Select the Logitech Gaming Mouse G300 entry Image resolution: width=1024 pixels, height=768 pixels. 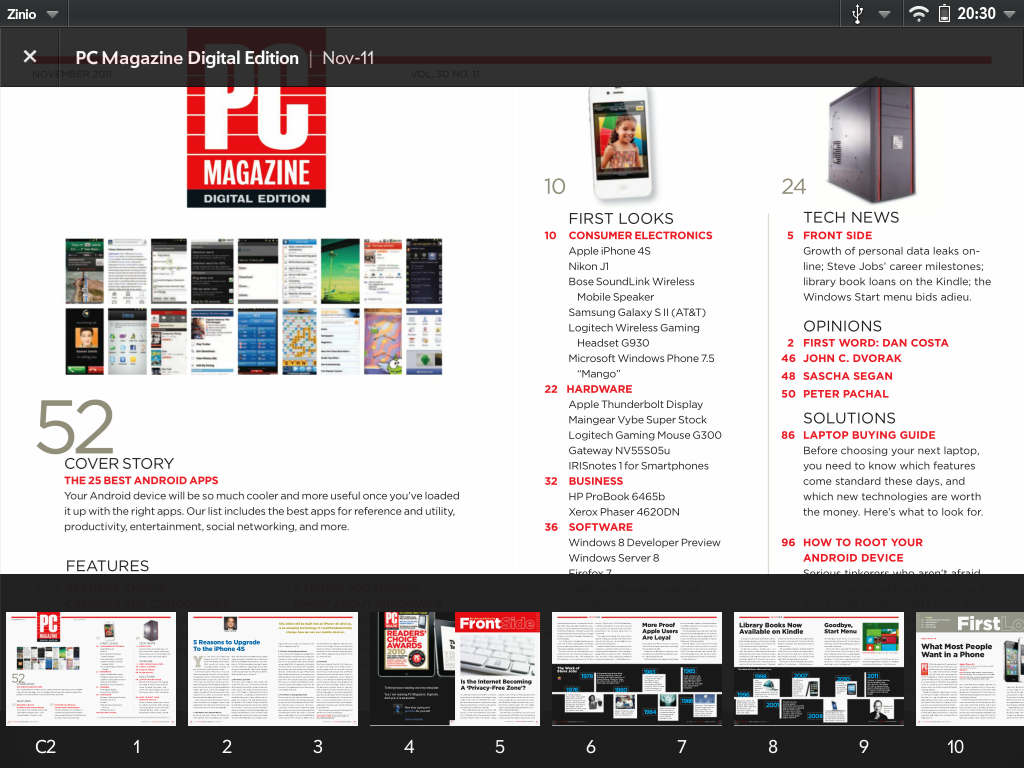click(x=645, y=435)
